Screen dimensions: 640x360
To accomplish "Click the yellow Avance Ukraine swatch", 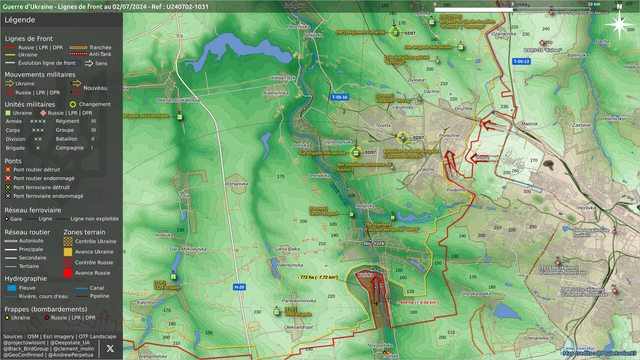I will tap(68, 252).
